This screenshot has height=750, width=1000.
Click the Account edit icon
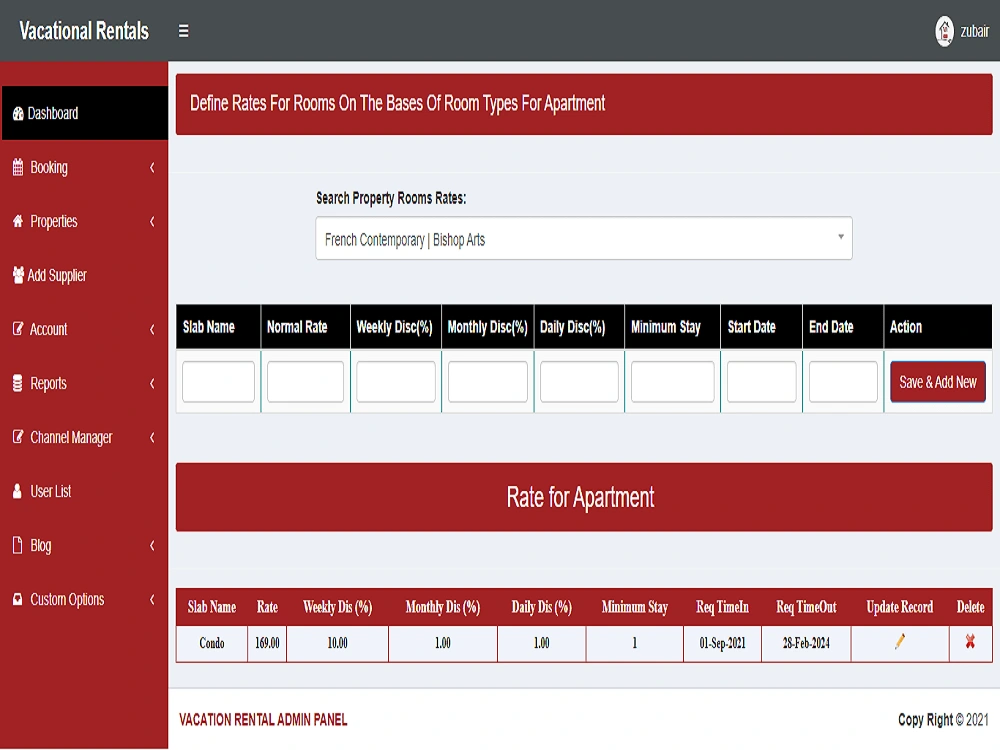point(18,329)
